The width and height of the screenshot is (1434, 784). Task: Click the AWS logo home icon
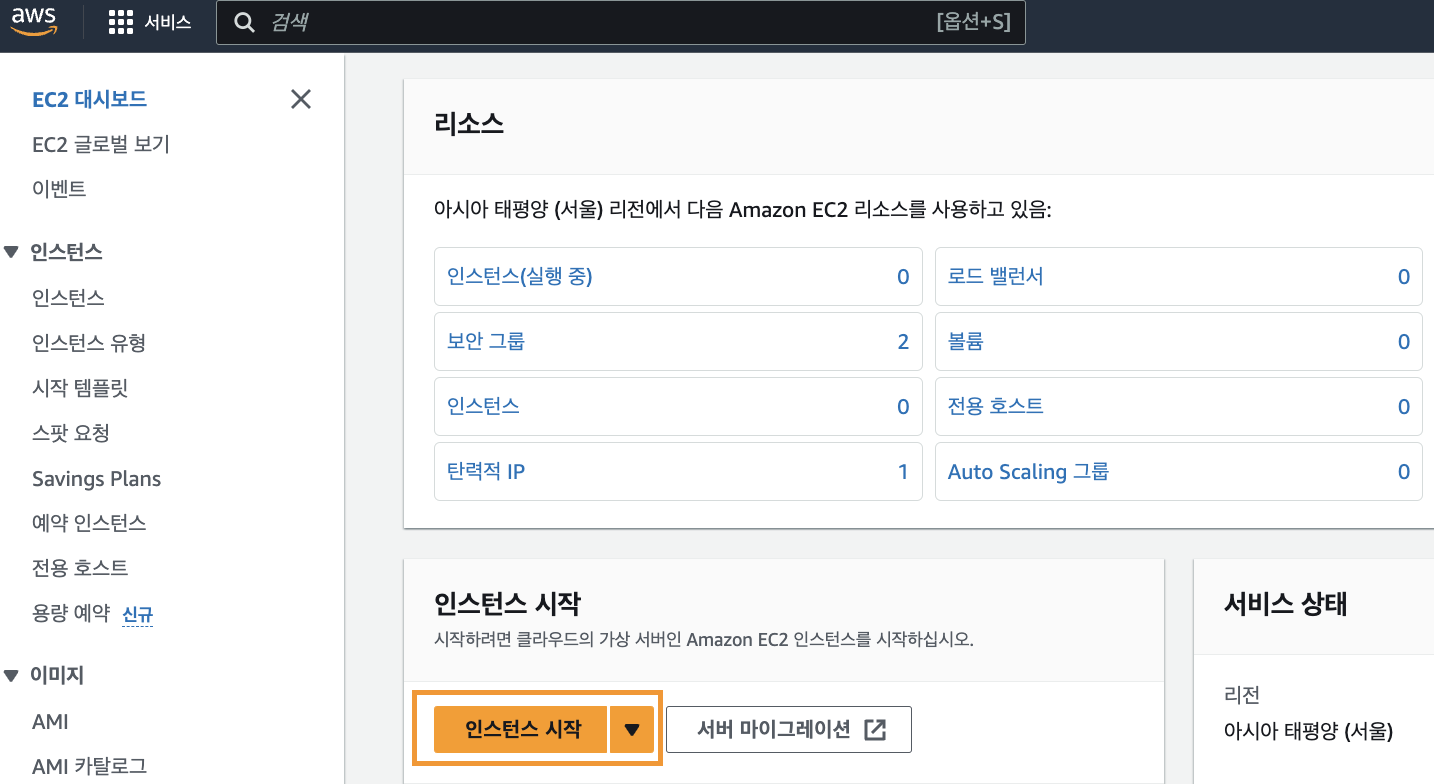(x=34, y=22)
